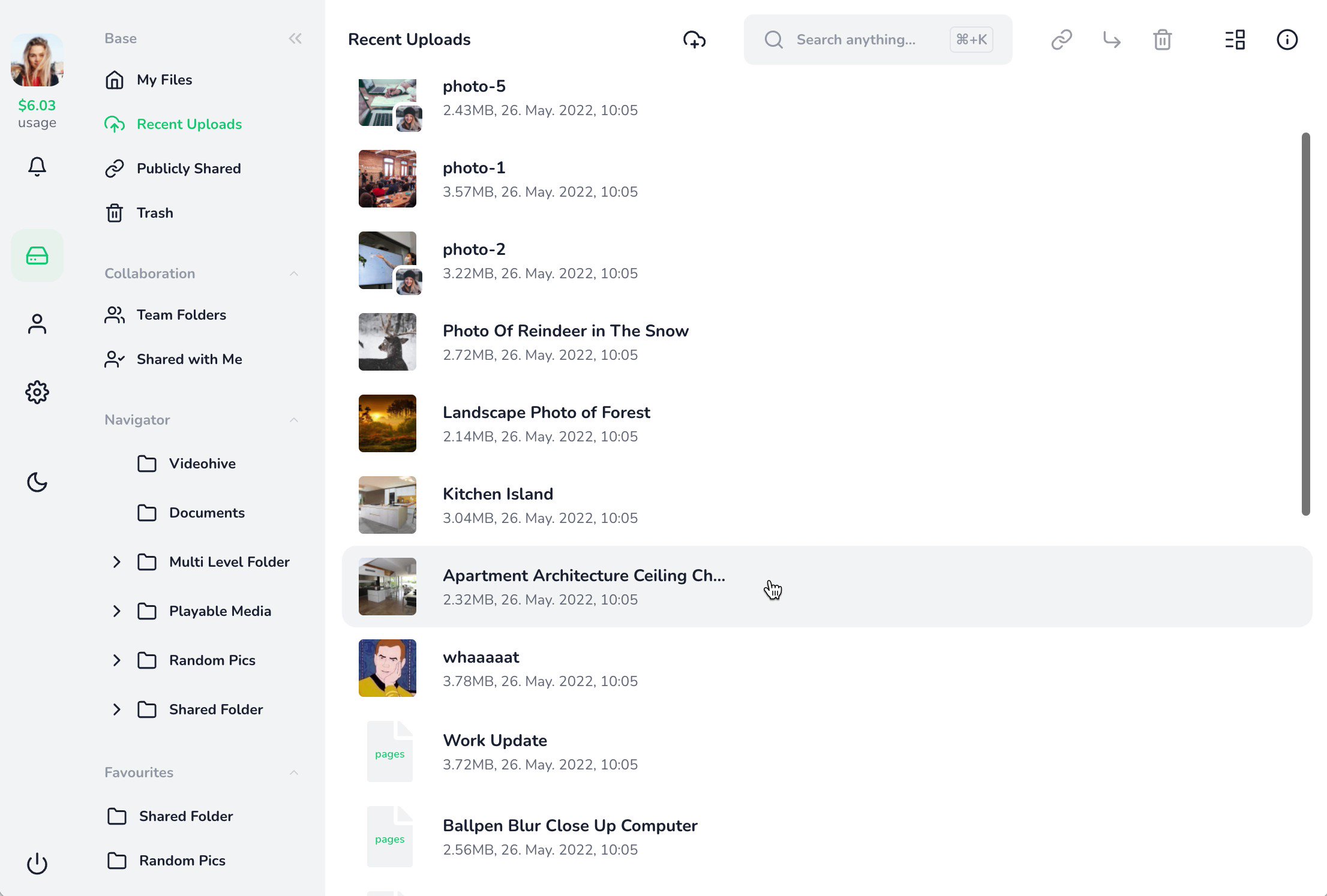Click the move-to arrow icon
The height and width of the screenshot is (896, 1327).
tap(1112, 40)
